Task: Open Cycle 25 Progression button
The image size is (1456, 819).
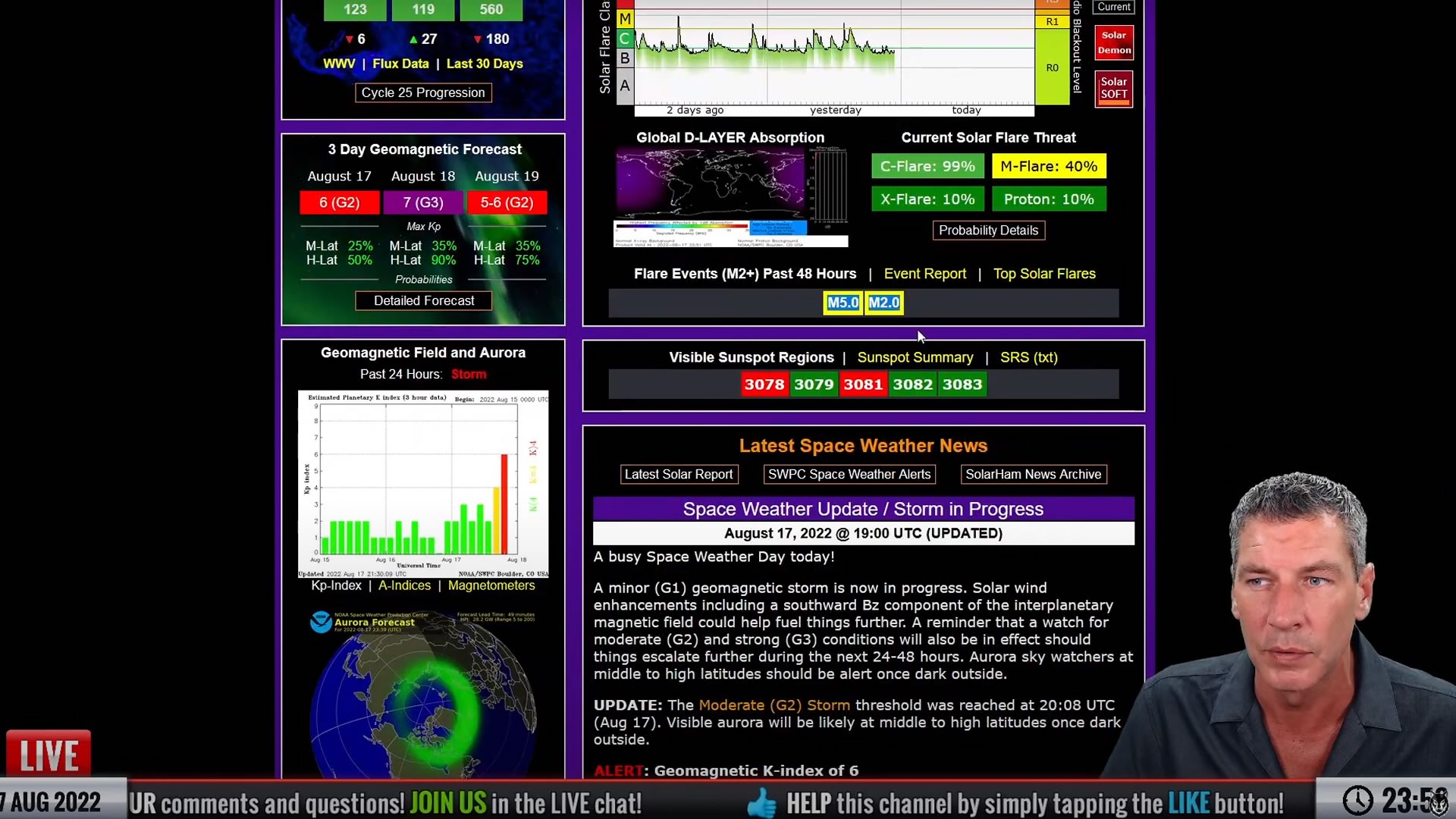Action: coord(422,93)
